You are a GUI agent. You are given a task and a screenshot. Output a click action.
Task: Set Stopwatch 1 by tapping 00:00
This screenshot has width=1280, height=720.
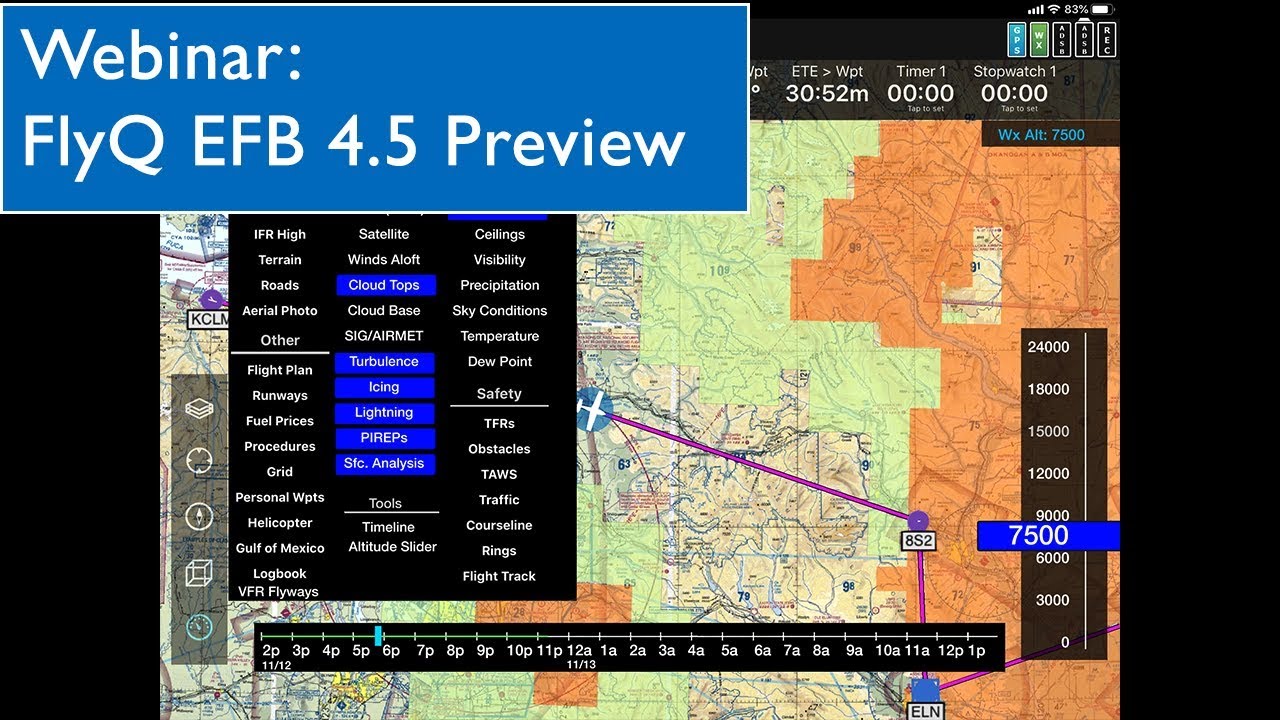pos(1014,94)
